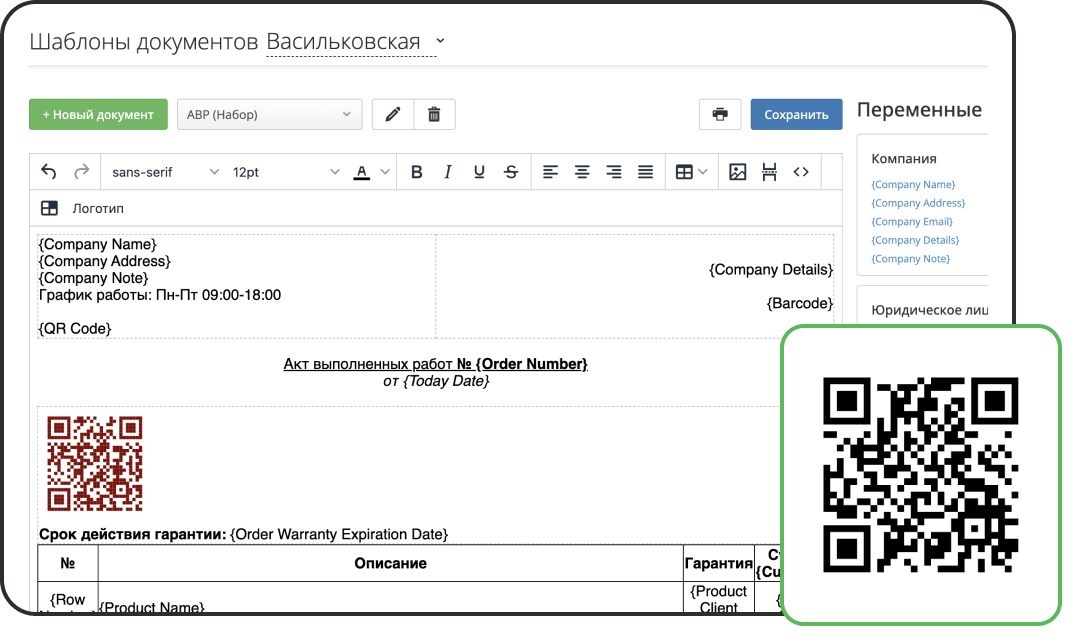Screen dimensions: 1092x644
Task: Click the print template icon
Action: pyautogui.click(x=719, y=114)
